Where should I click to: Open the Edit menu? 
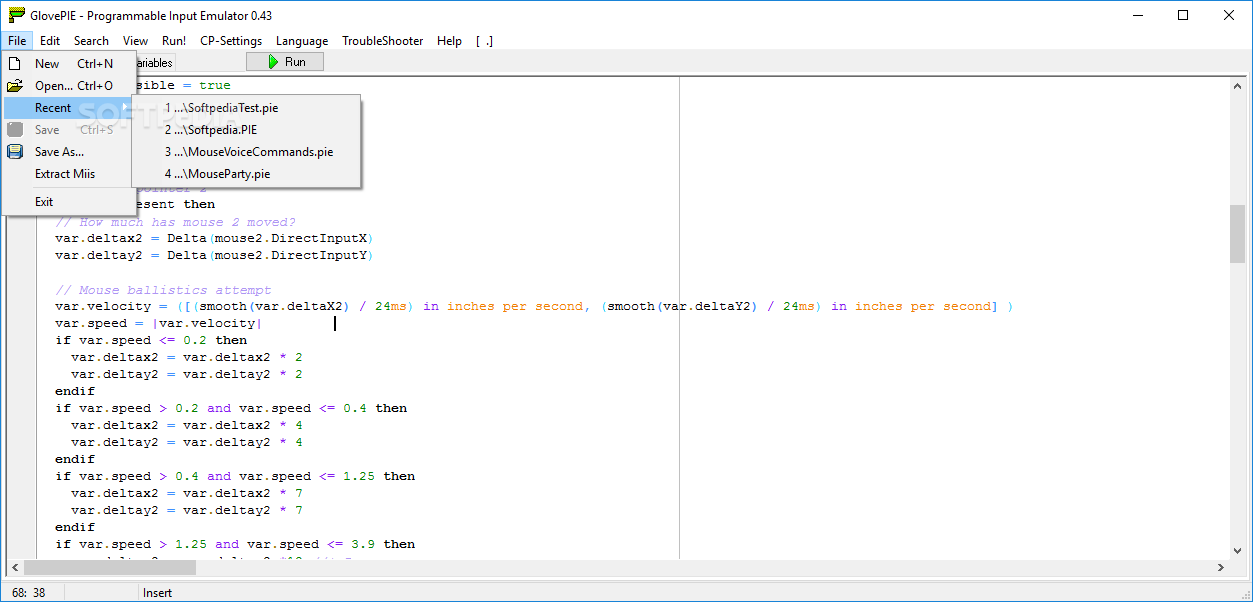point(50,41)
